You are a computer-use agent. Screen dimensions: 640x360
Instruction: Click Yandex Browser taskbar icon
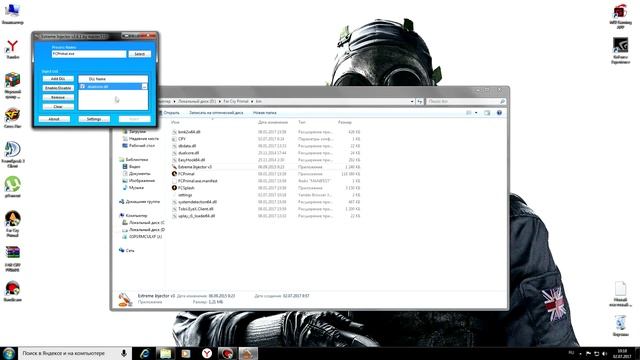[207, 353]
